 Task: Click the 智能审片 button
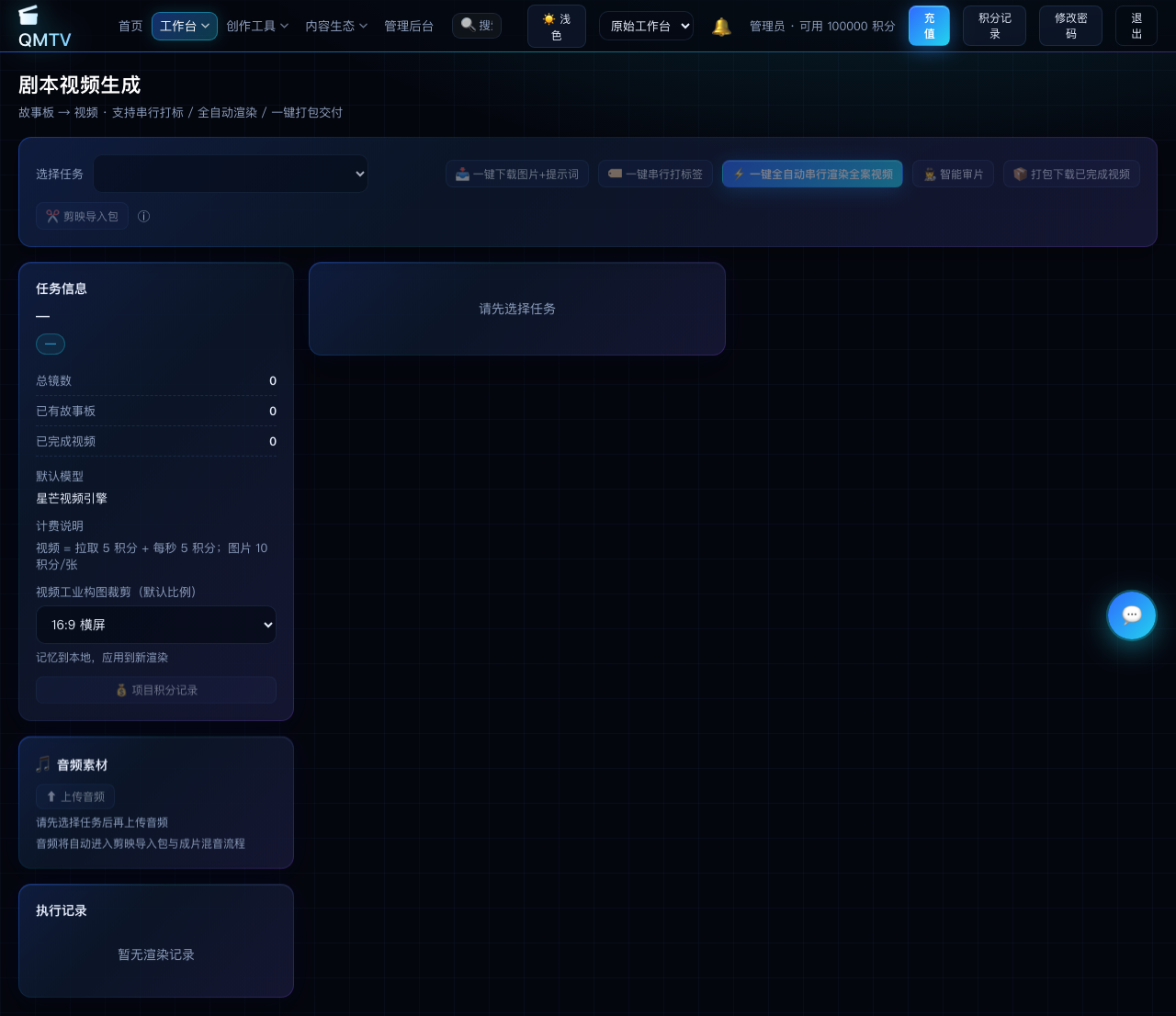tap(953, 174)
